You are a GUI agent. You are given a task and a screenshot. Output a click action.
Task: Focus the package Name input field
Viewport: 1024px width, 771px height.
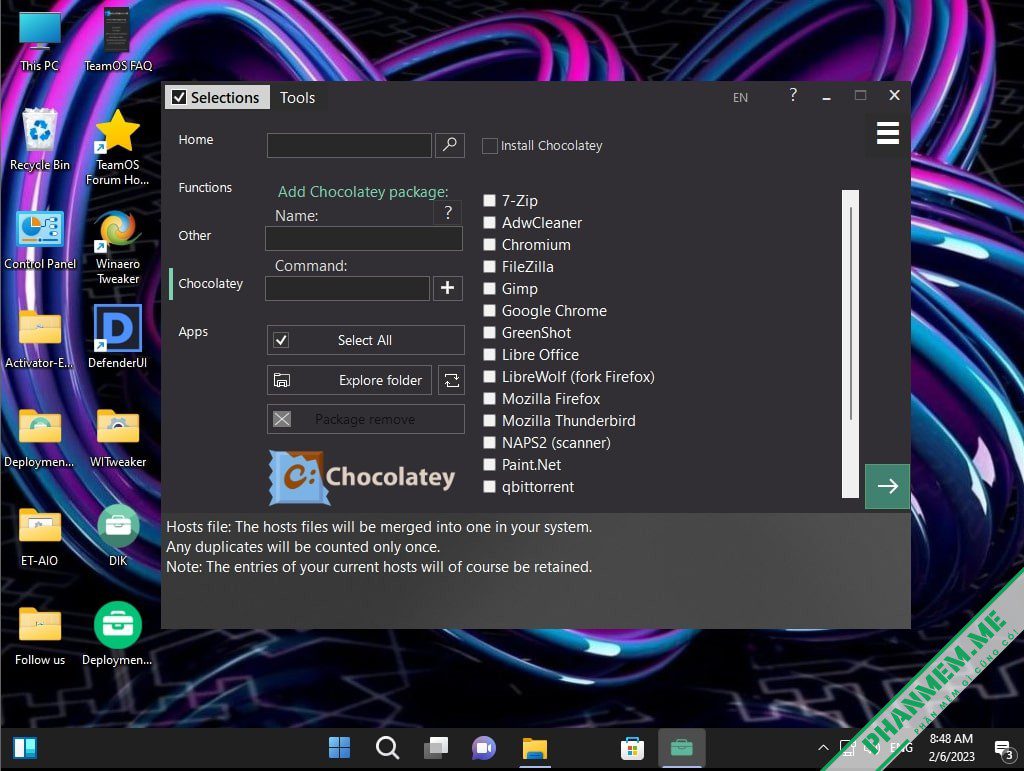(364, 238)
